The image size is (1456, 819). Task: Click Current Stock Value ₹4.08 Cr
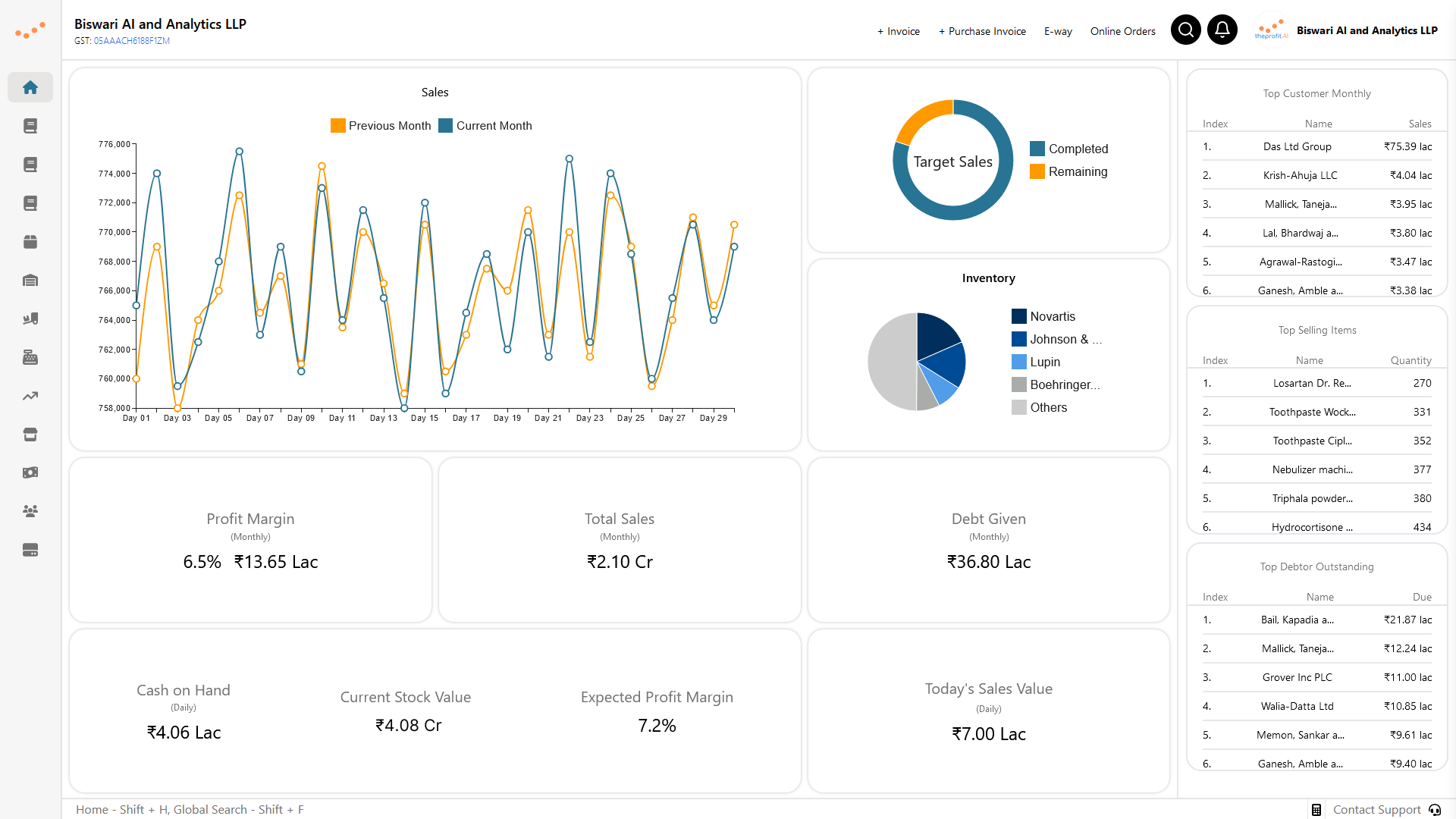pyautogui.click(x=408, y=726)
